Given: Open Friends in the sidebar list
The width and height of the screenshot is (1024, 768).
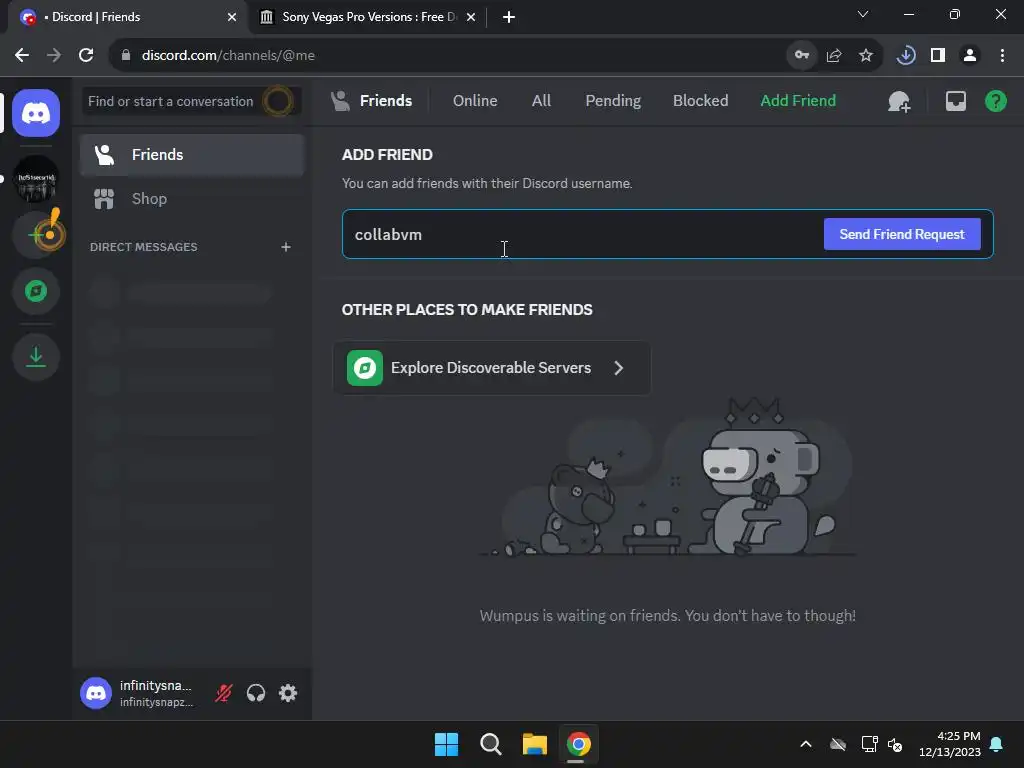Looking at the screenshot, I should pos(192,155).
